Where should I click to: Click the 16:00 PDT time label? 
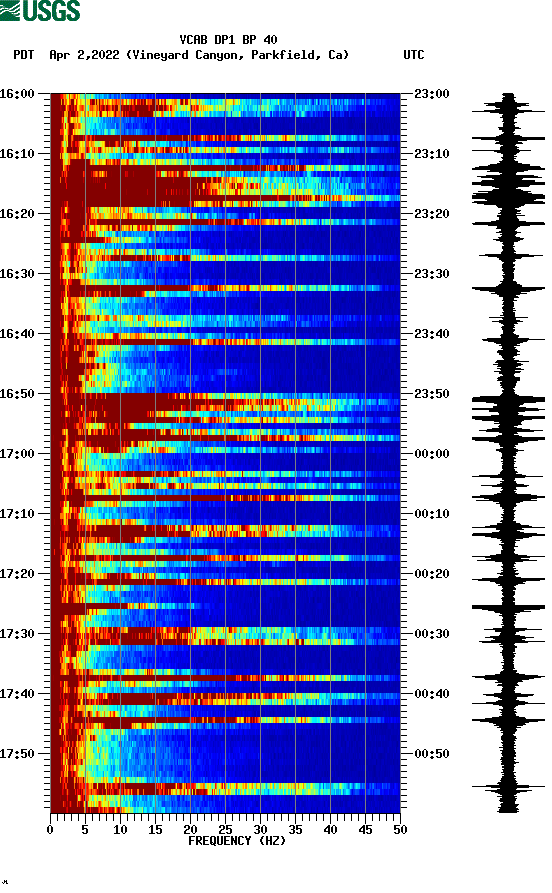click(17, 93)
